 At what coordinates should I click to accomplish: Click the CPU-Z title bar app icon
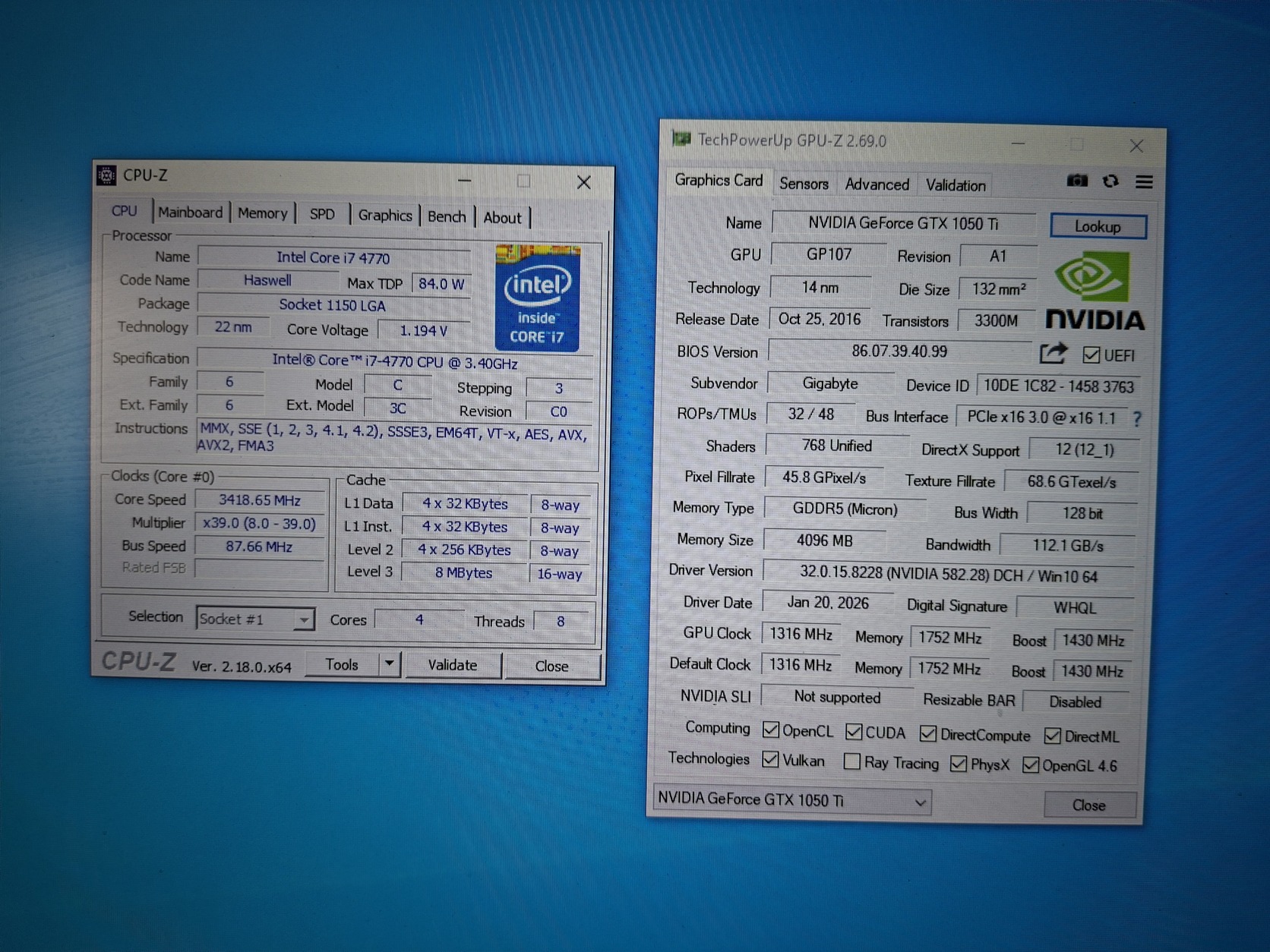107,175
